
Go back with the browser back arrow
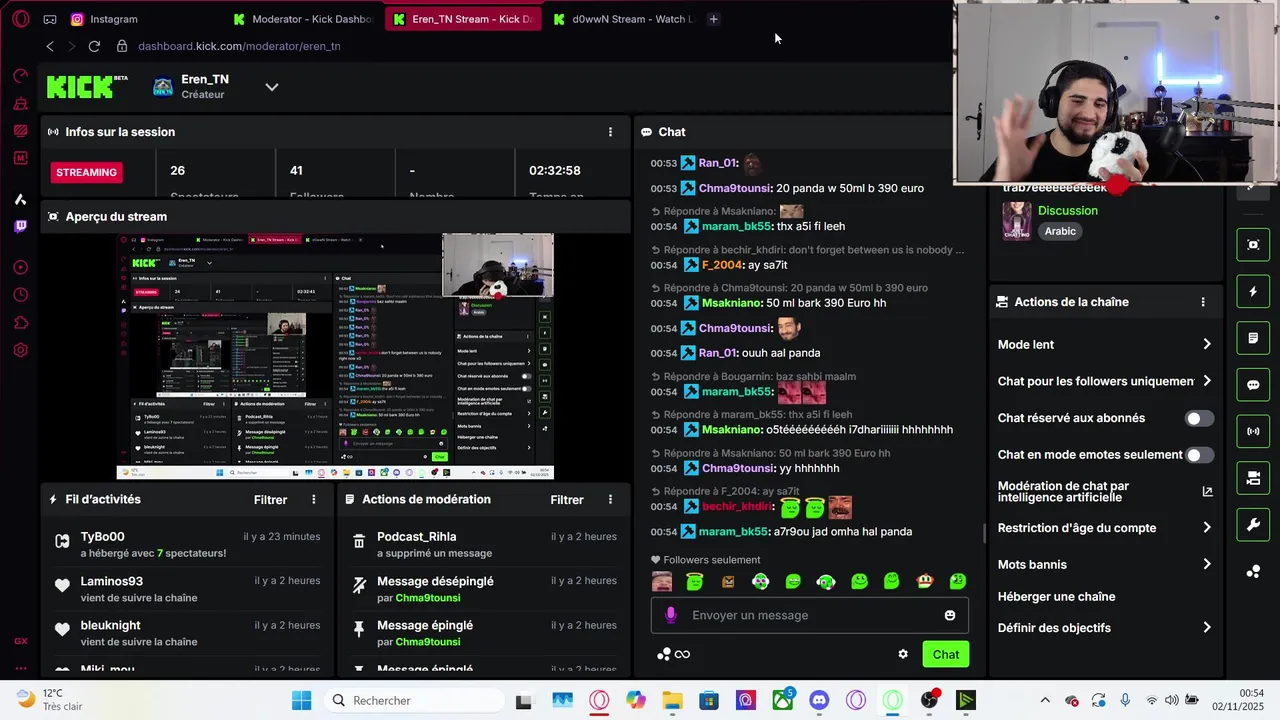[50, 46]
